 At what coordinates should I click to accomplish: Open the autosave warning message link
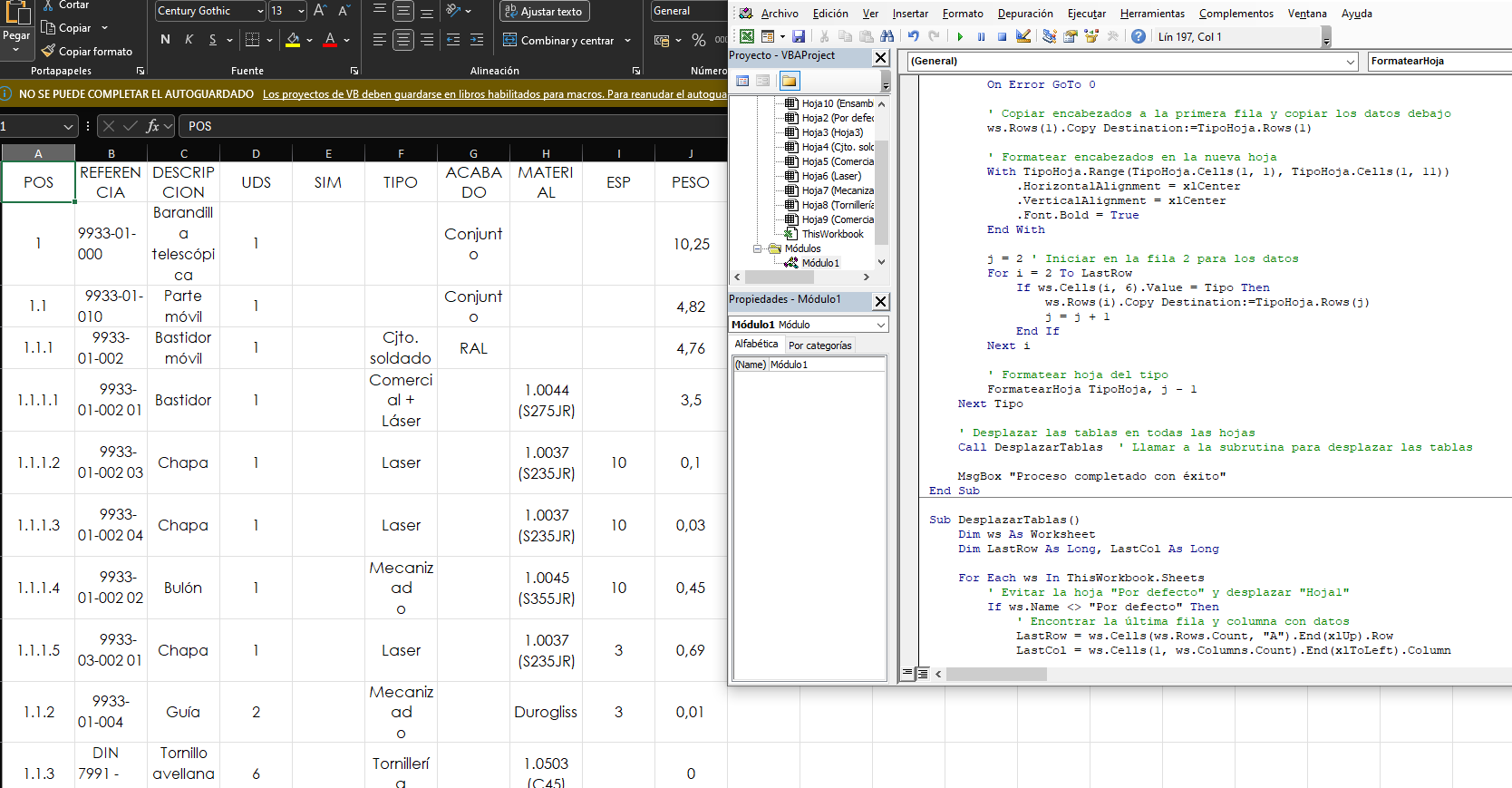tap(494, 94)
